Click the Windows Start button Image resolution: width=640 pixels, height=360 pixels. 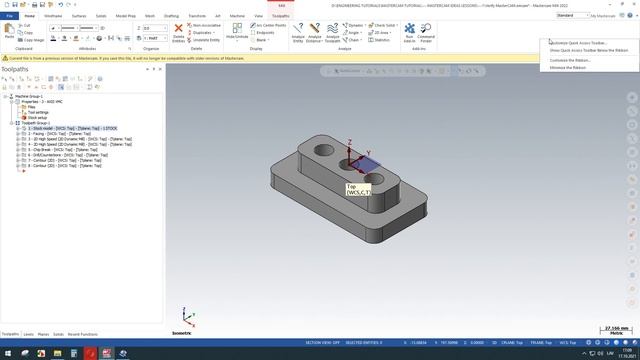(x=8, y=353)
